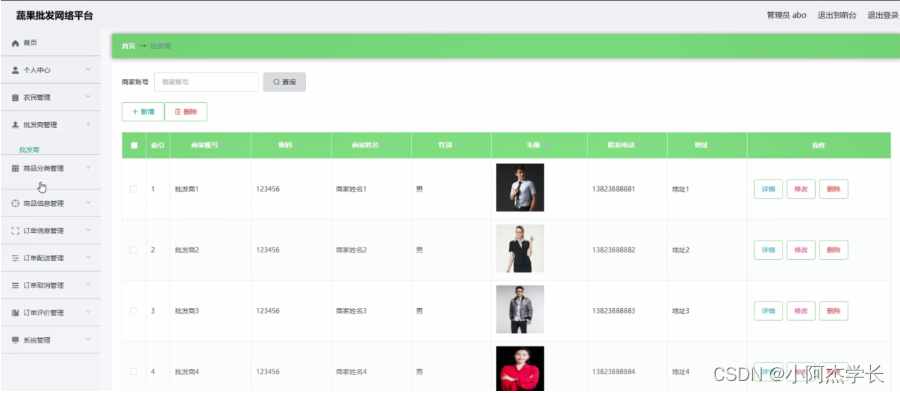This screenshot has height=393, width=900.
Task: Click the red-shirt avatar of 批发商4
Action: pos(520,369)
